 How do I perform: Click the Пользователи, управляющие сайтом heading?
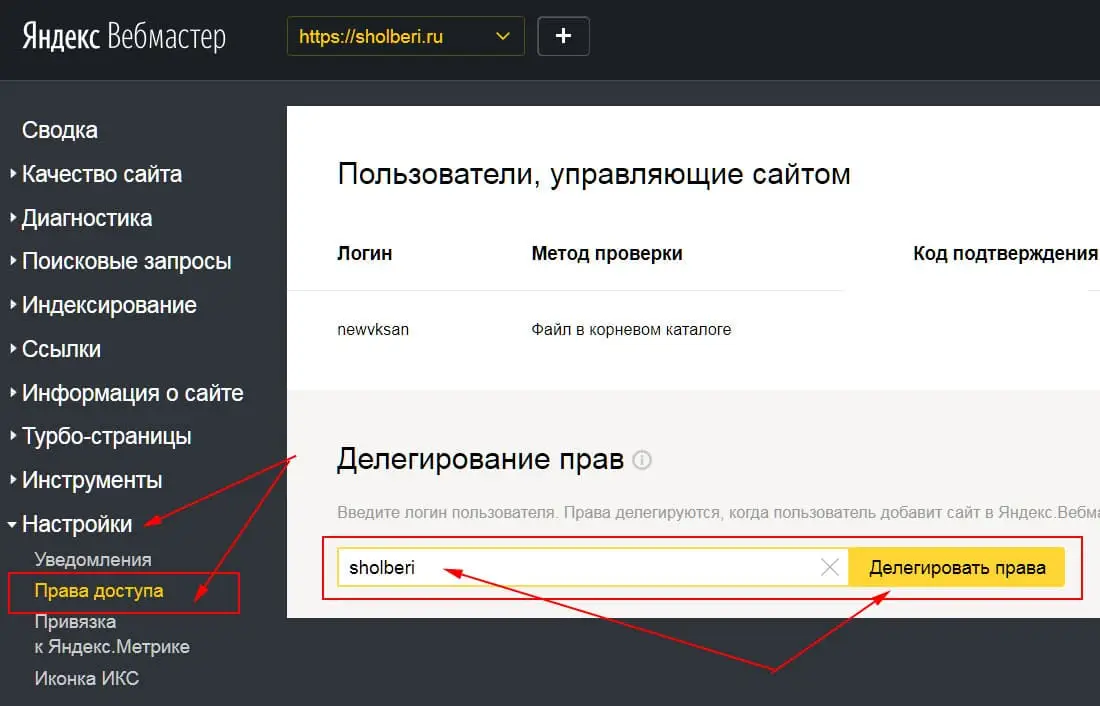pos(593,174)
